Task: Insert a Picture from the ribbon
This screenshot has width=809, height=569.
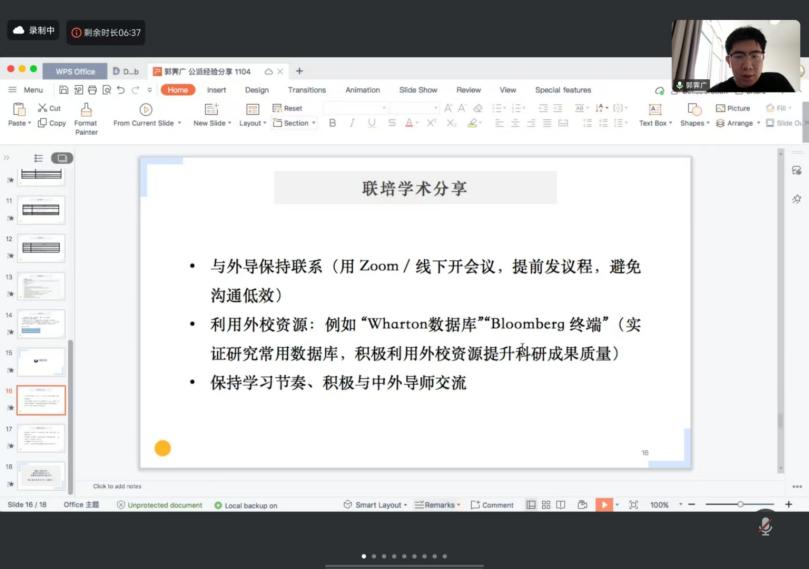Action: click(x=733, y=108)
